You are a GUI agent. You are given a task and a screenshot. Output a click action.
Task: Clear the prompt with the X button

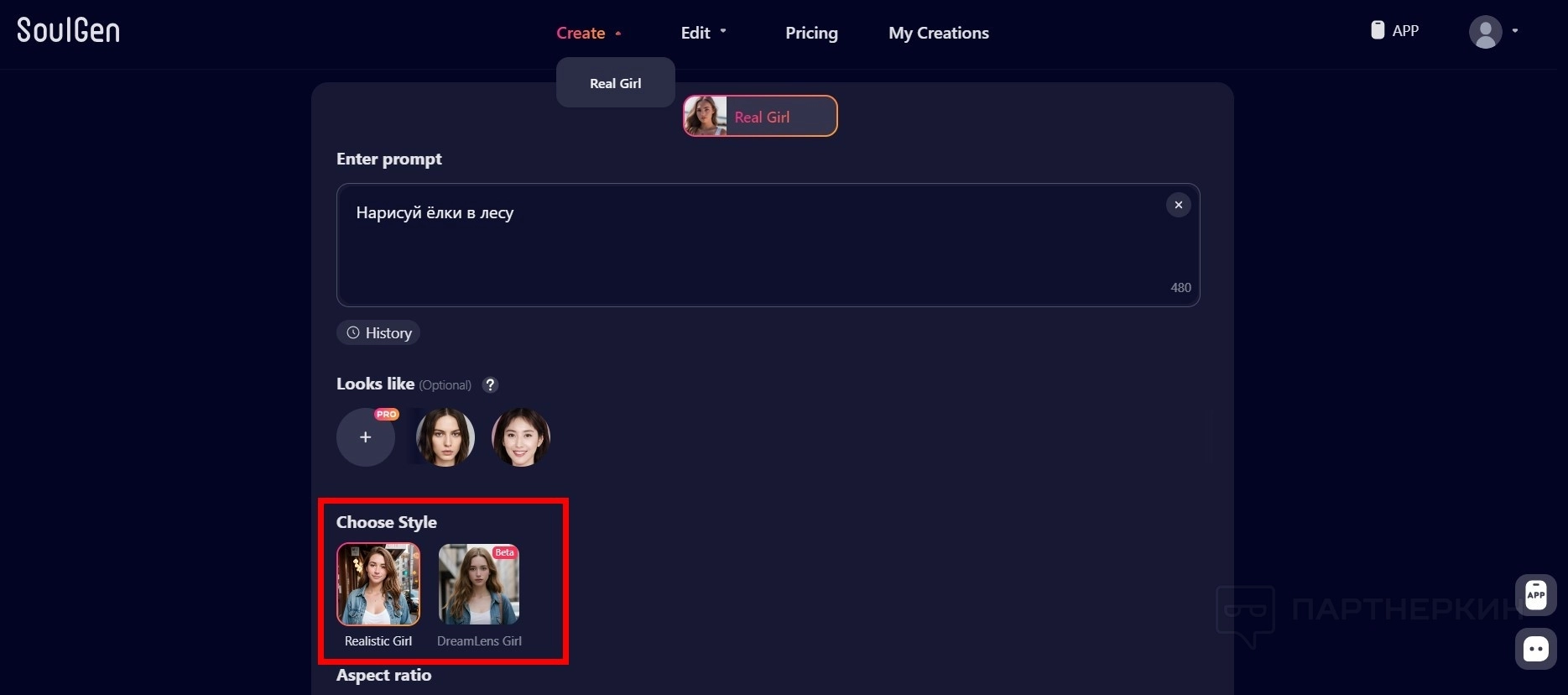(1178, 205)
